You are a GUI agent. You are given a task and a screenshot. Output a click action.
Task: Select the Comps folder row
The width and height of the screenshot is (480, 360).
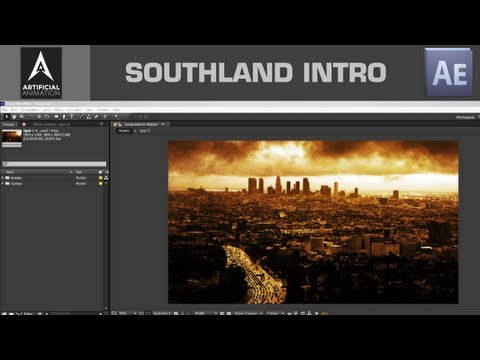[53, 183]
